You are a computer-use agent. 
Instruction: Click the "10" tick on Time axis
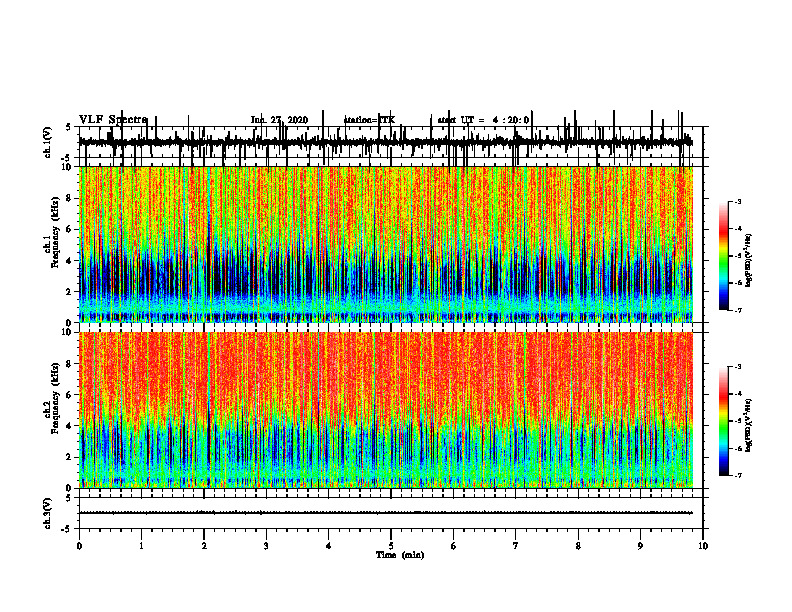[x=703, y=546]
